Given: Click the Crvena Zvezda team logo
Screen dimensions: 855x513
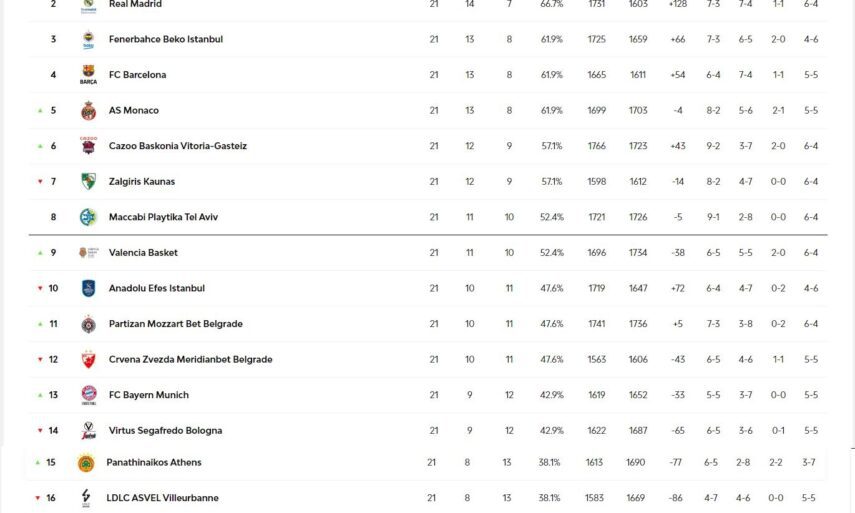Looking at the screenshot, I should click(x=88, y=359).
